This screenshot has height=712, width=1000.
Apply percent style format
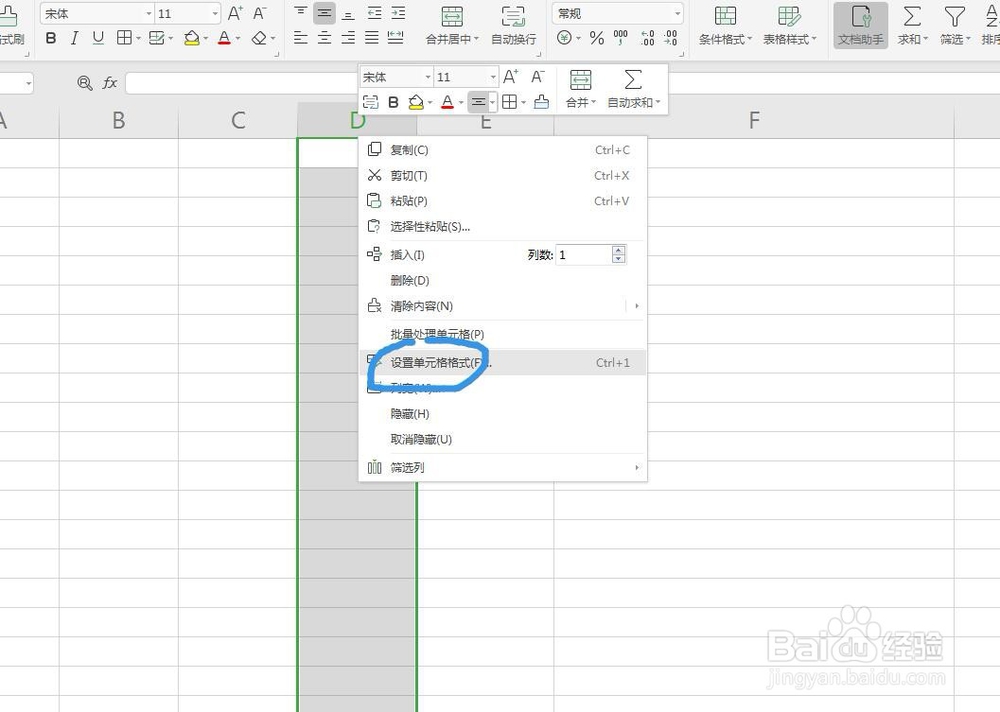pyautogui.click(x=597, y=38)
